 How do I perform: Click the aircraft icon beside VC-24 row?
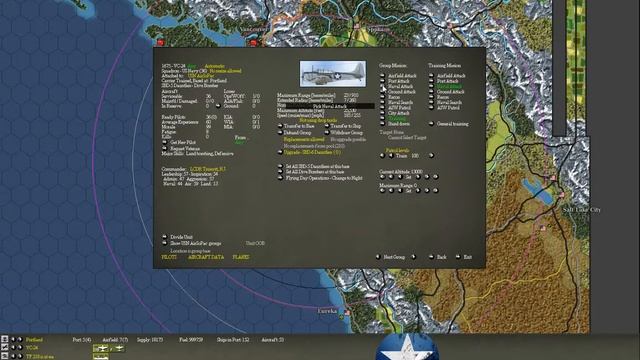click(4, 347)
